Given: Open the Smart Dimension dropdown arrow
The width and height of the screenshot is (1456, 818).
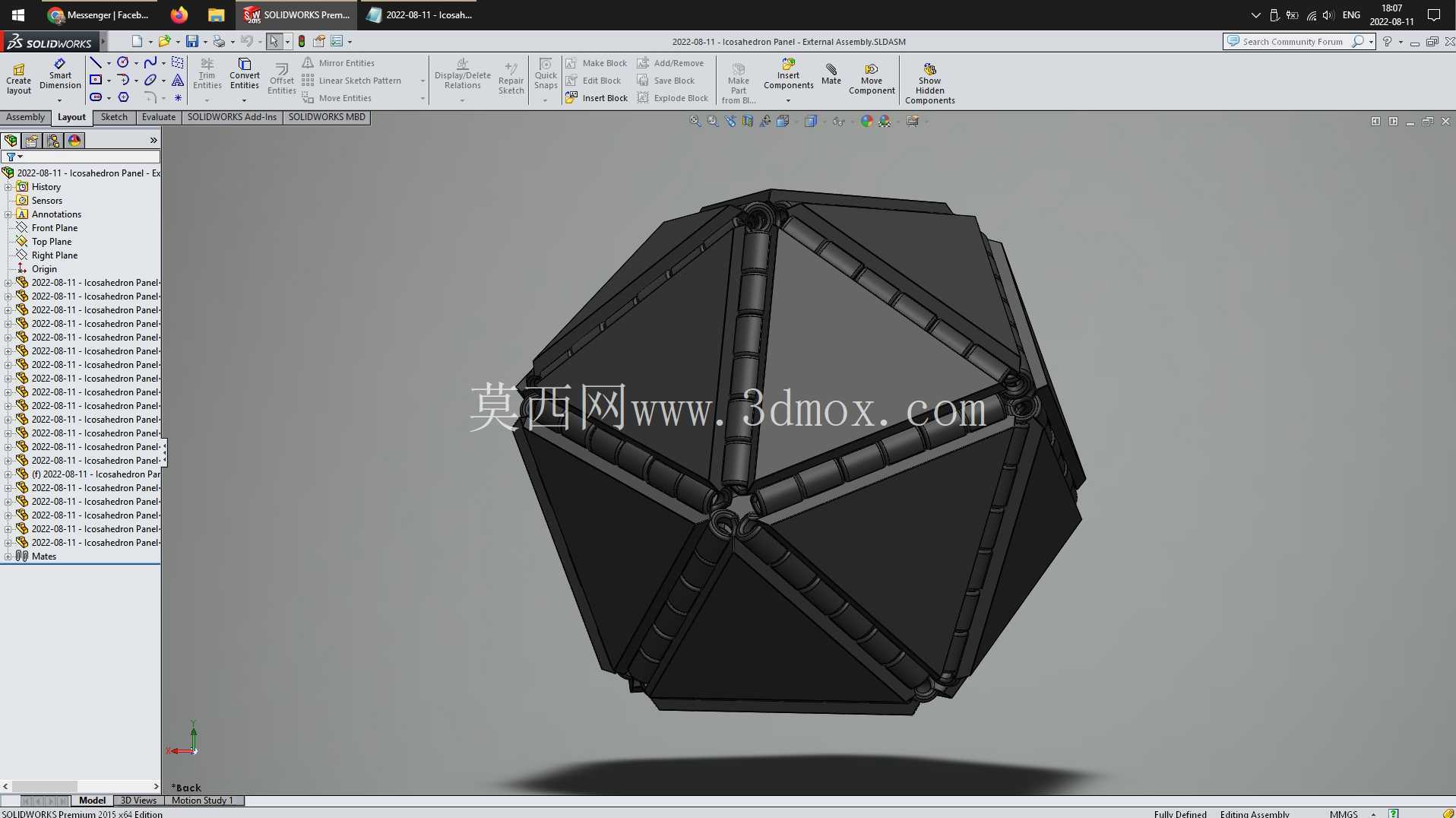Looking at the screenshot, I should pyautogui.click(x=59, y=100).
